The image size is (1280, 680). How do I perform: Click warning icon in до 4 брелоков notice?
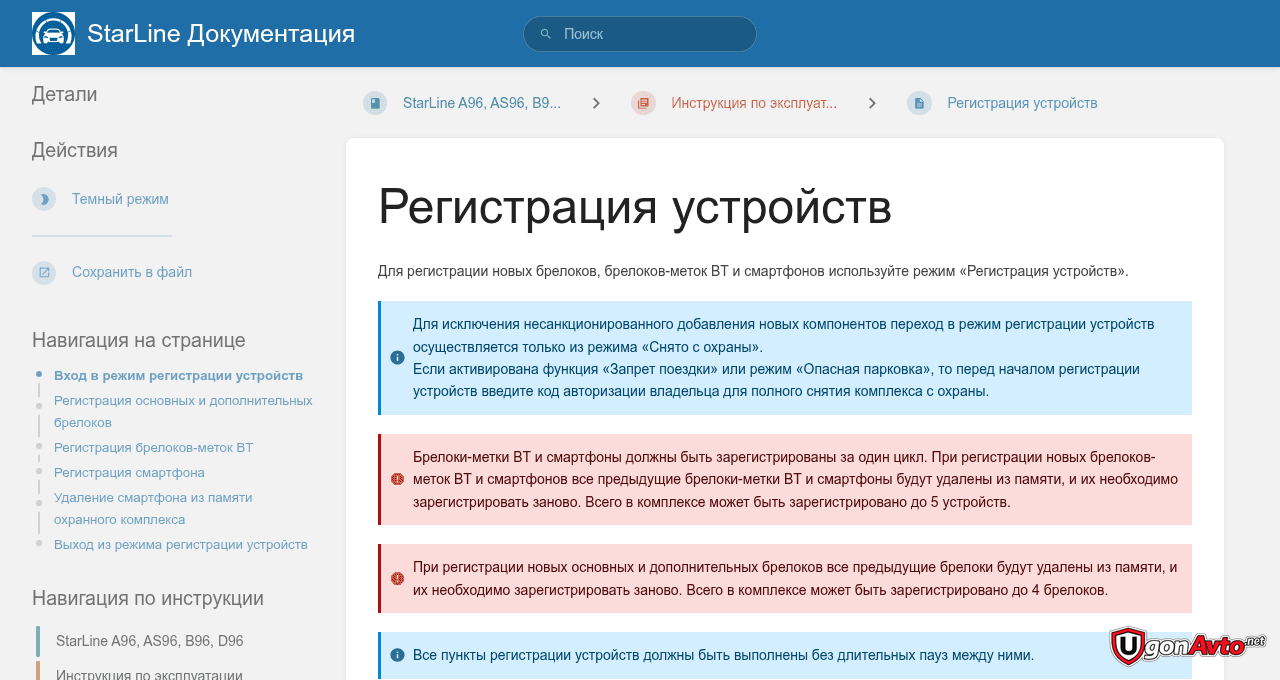tap(397, 578)
